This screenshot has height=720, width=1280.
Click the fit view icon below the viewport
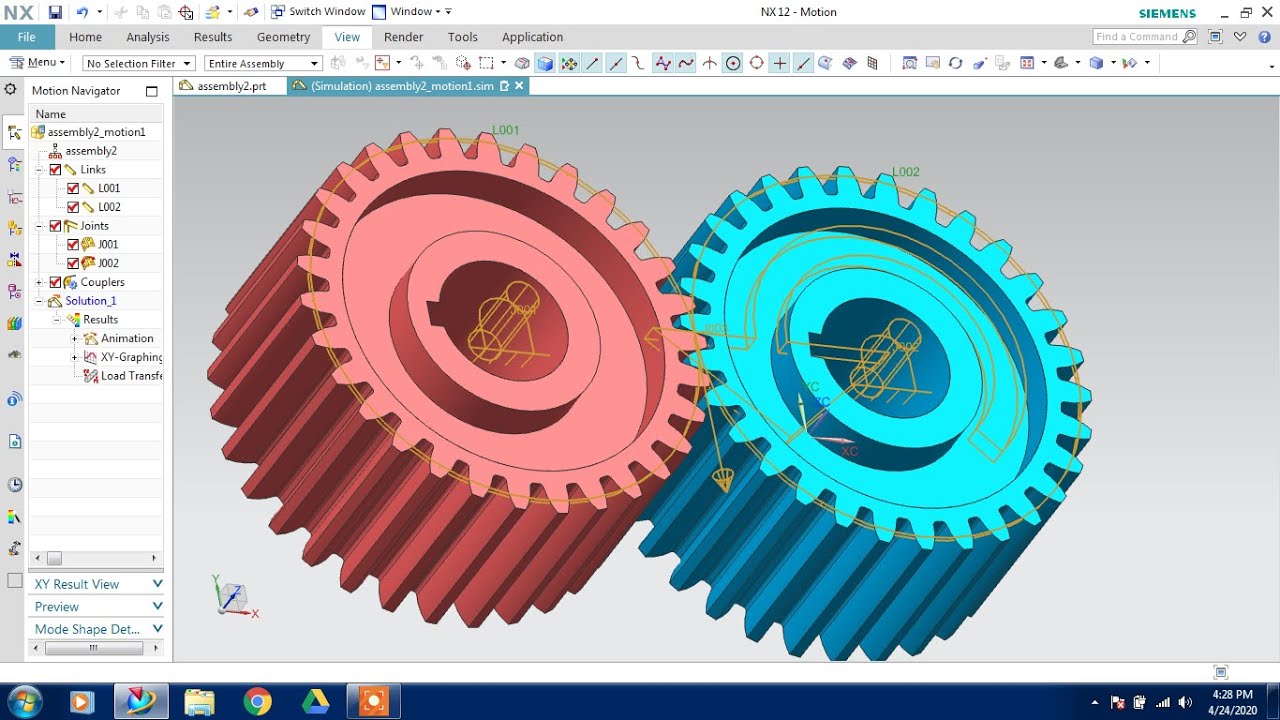point(1220,673)
